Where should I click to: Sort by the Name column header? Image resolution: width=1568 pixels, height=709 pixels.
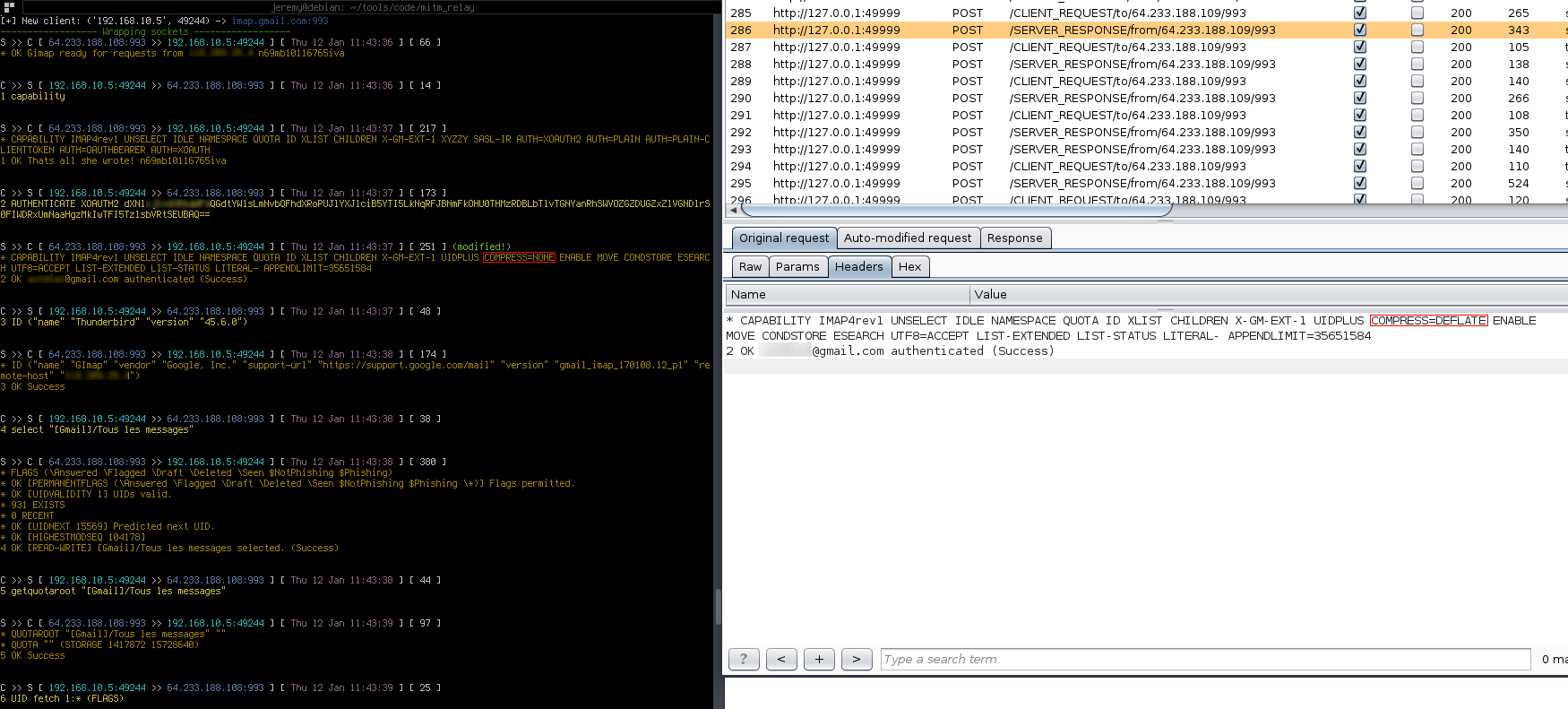[x=847, y=294]
